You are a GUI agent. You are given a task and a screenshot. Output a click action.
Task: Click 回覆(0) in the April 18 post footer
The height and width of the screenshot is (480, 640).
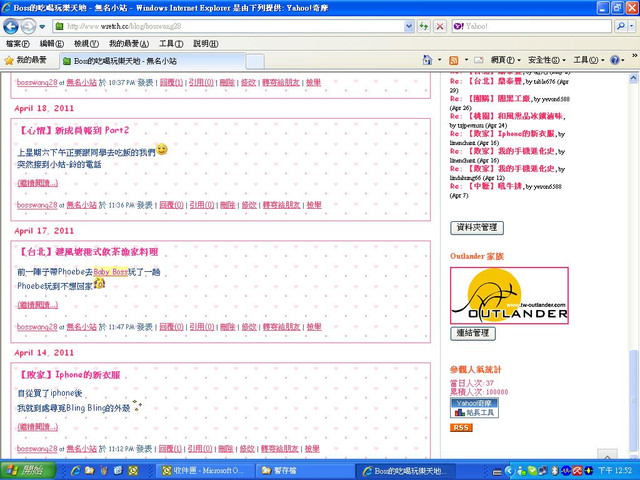[x=171, y=205]
